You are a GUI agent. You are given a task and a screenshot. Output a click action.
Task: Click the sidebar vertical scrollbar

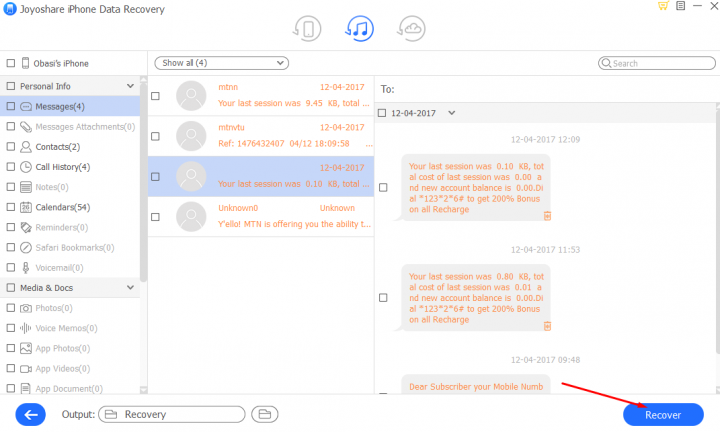tap(143, 181)
